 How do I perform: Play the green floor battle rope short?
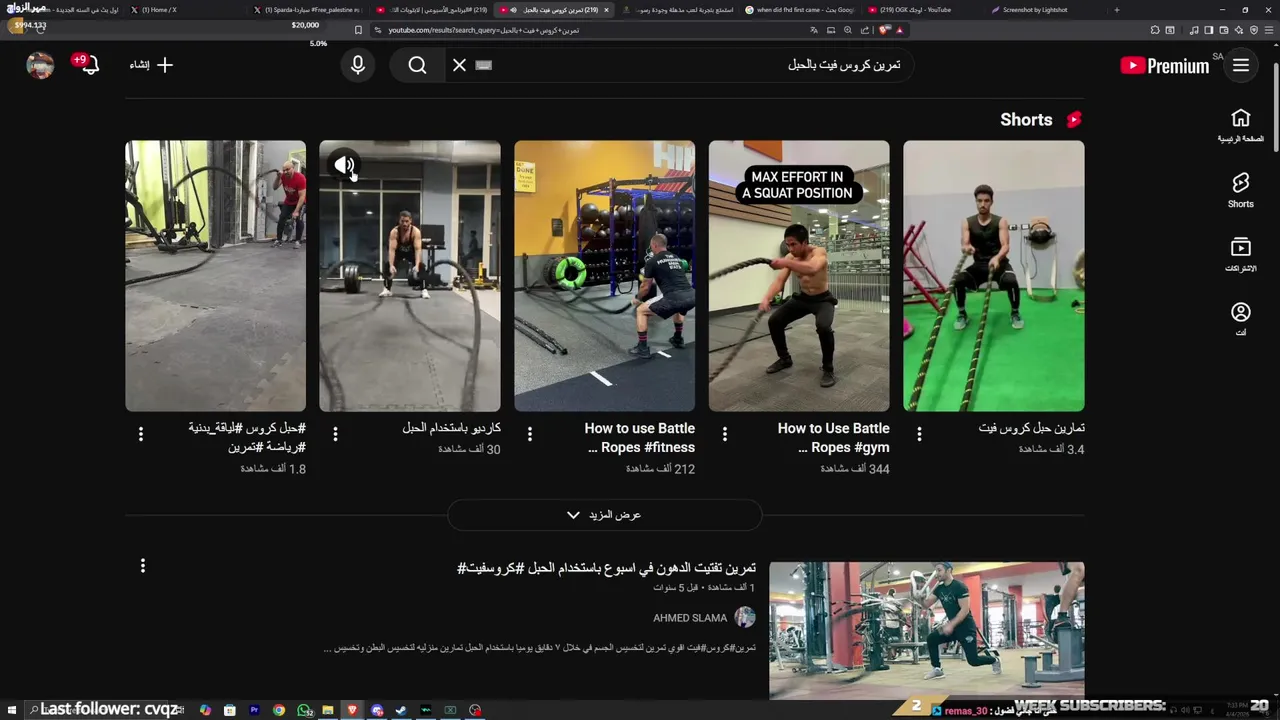click(993, 276)
